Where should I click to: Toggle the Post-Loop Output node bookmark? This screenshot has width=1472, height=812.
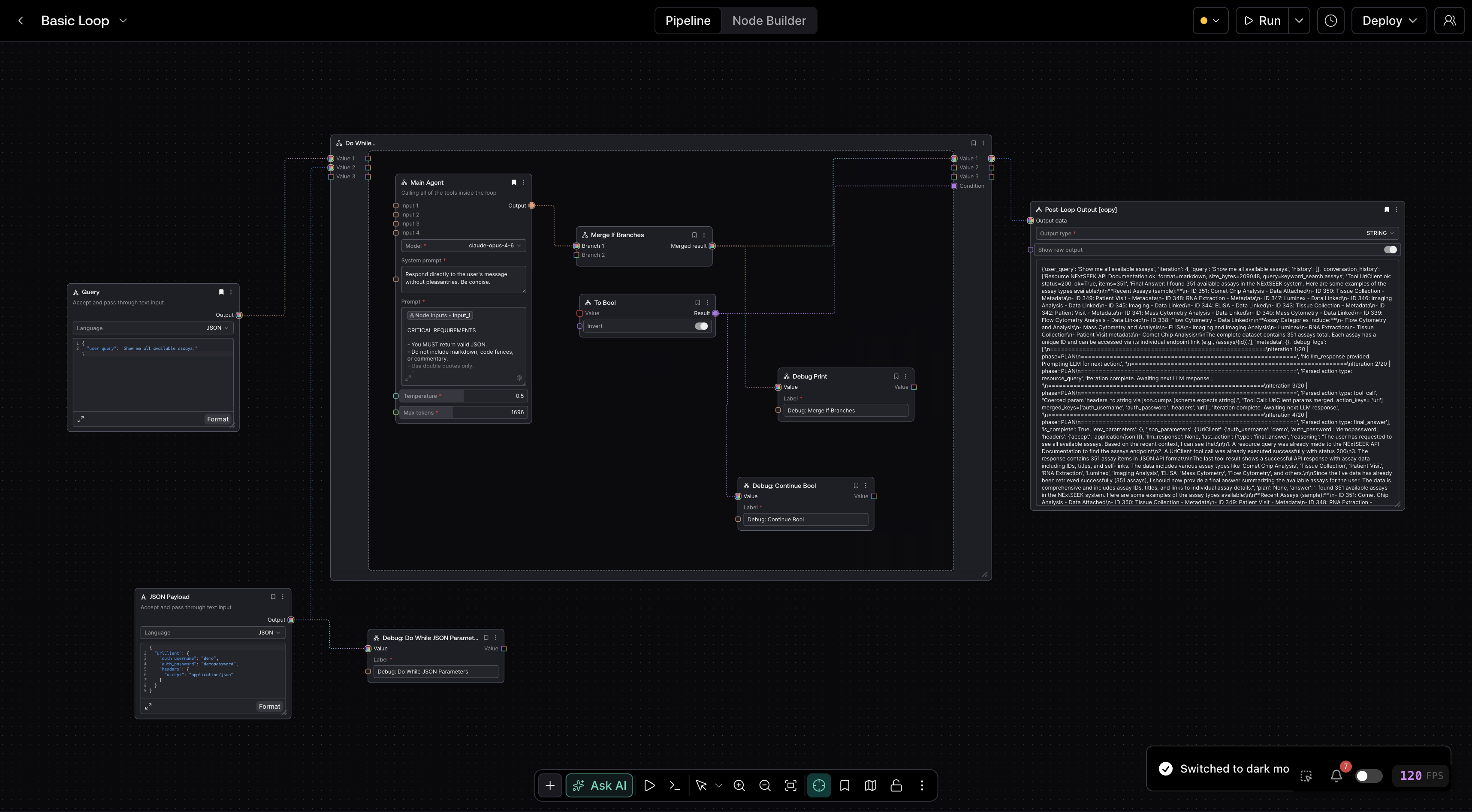pos(1387,210)
